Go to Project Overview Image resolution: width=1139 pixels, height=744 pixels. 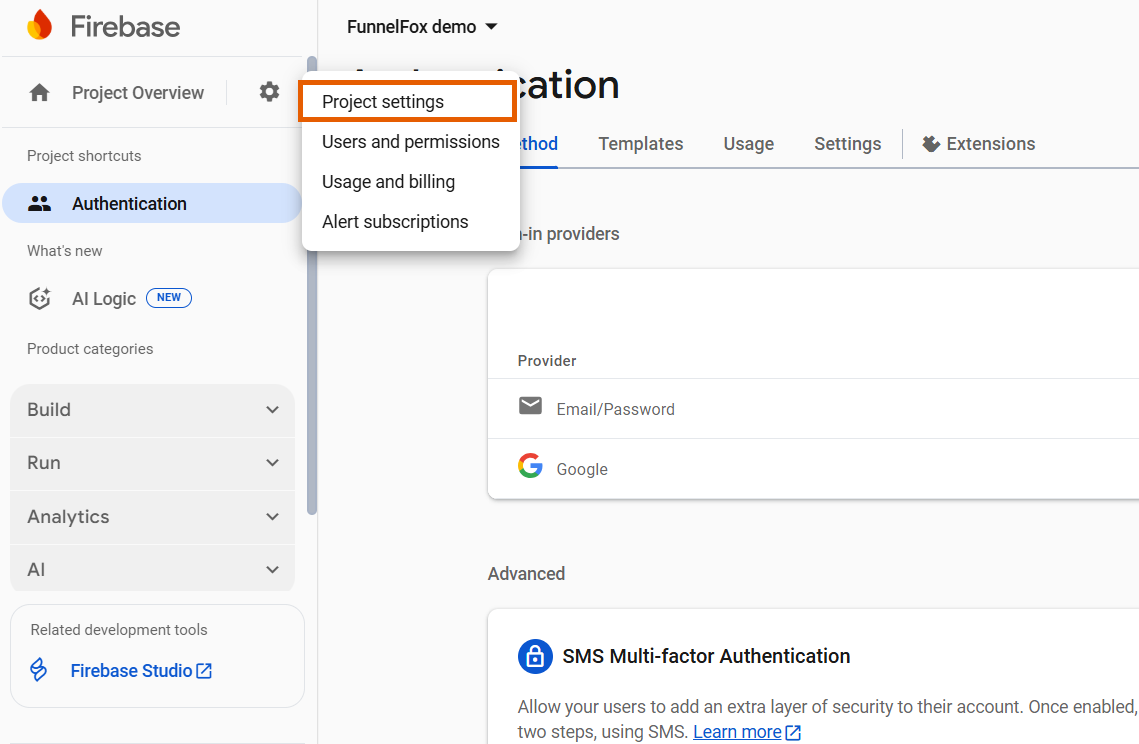(x=138, y=93)
